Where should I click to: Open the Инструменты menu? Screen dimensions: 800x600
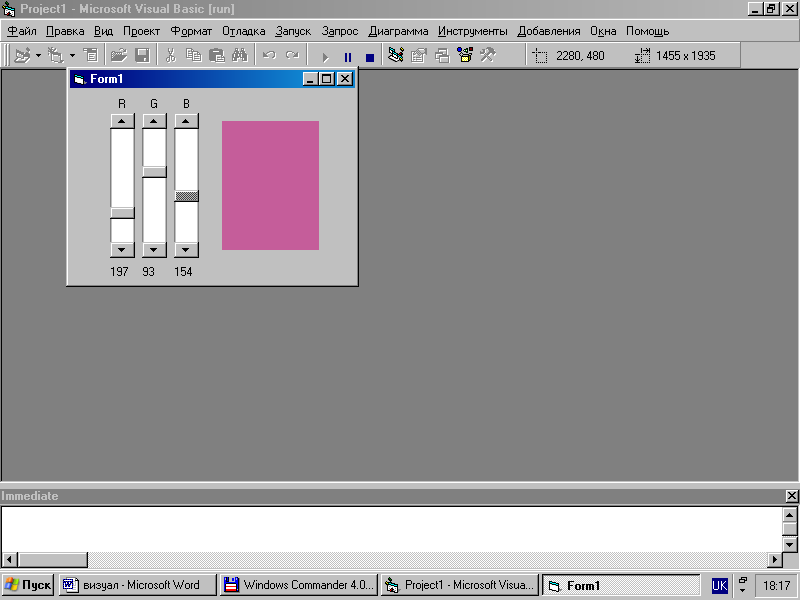[472, 31]
